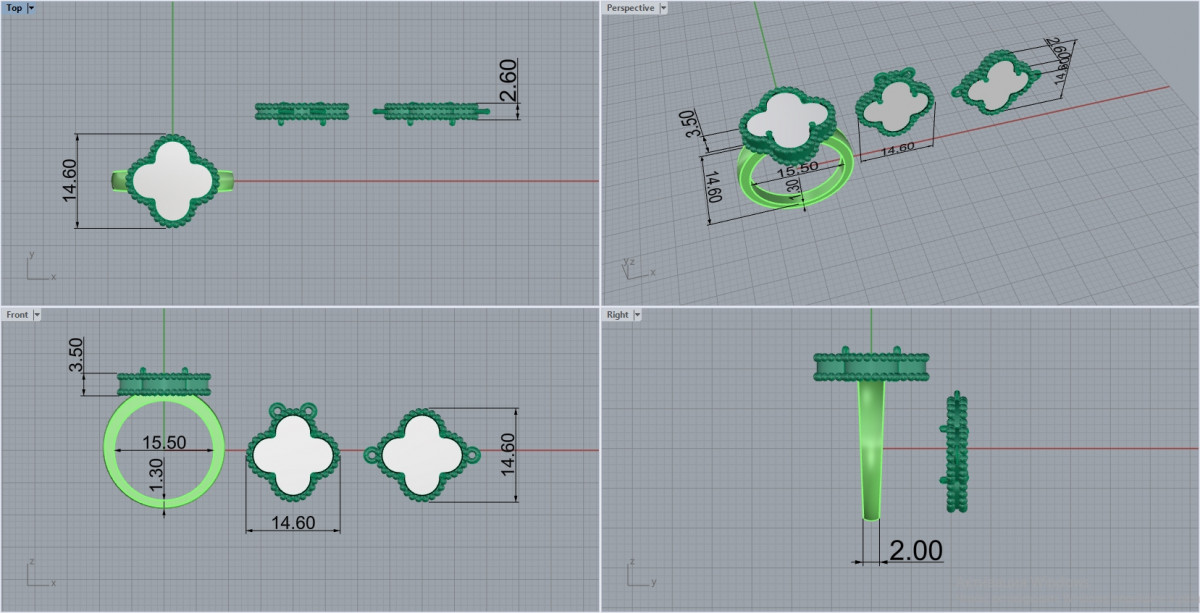Select the clover ring head in Top view
Viewport: 1200px width, 613px height.
point(172,180)
